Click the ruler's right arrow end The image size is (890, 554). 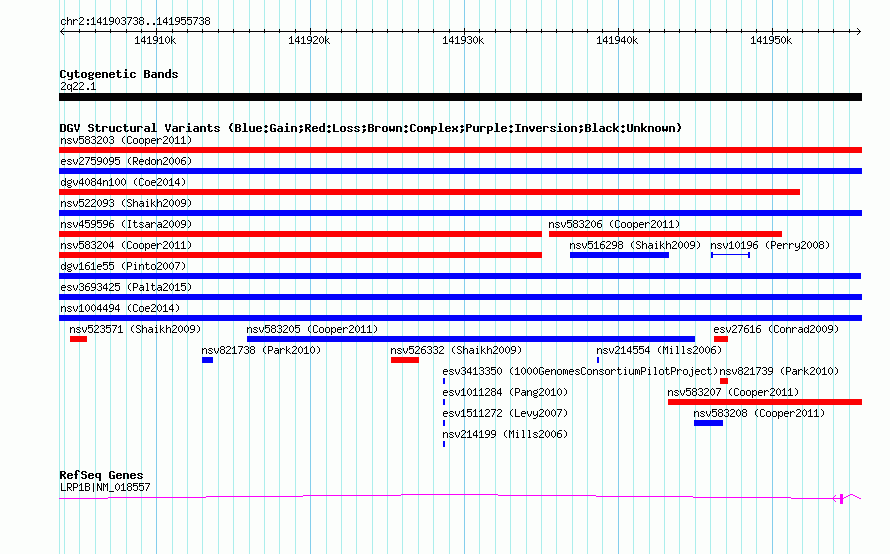pos(859,32)
